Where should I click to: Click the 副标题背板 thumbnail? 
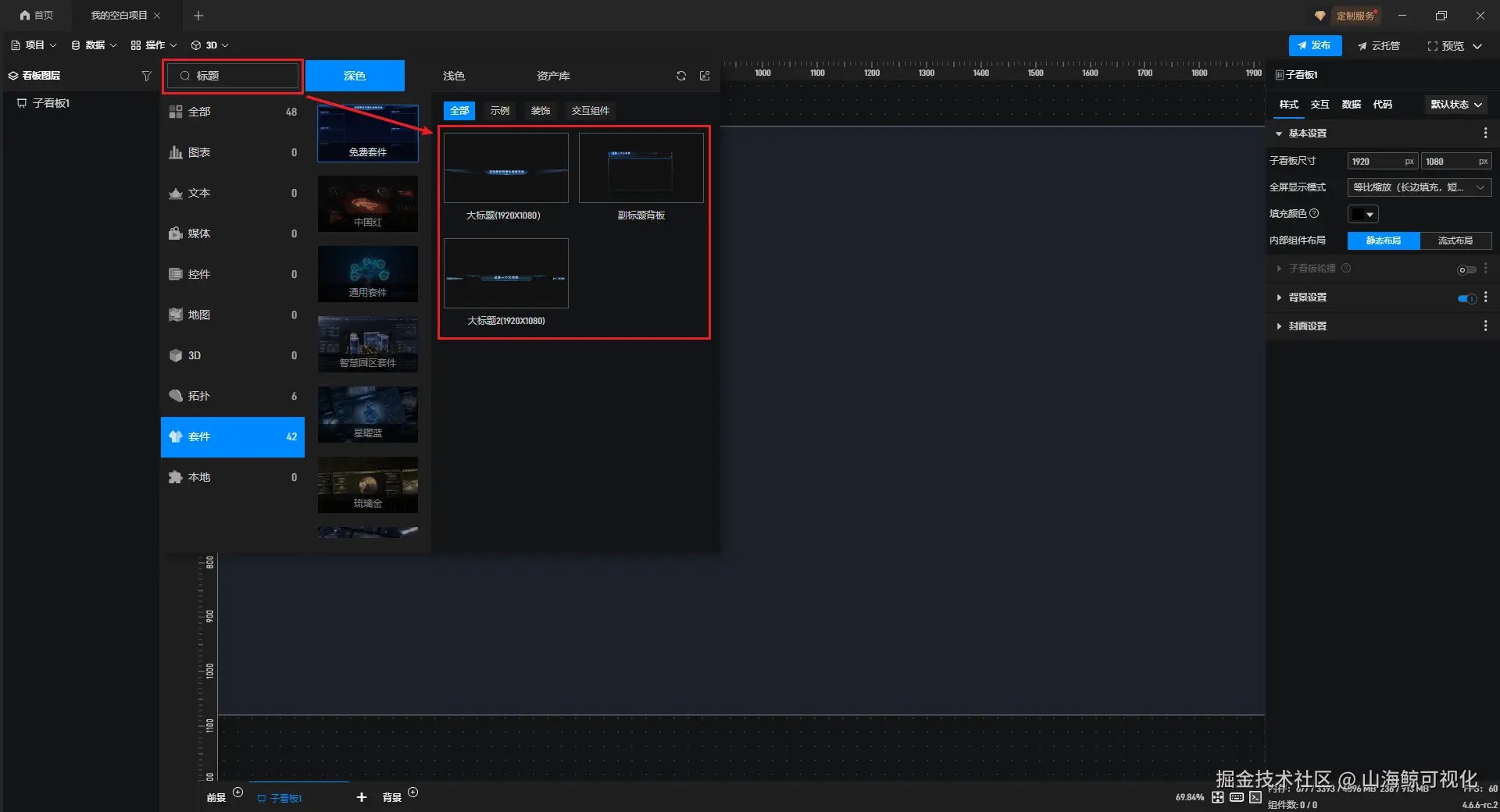point(641,168)
